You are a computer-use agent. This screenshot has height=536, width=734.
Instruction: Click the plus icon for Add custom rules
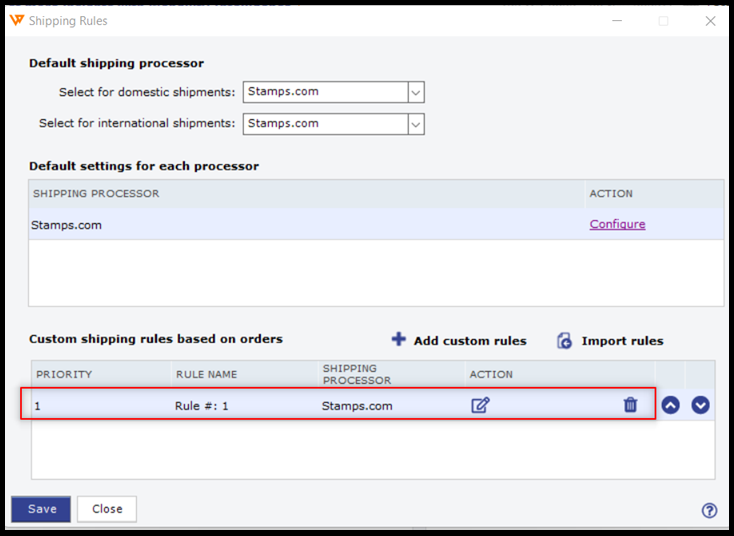coord(398,339)
